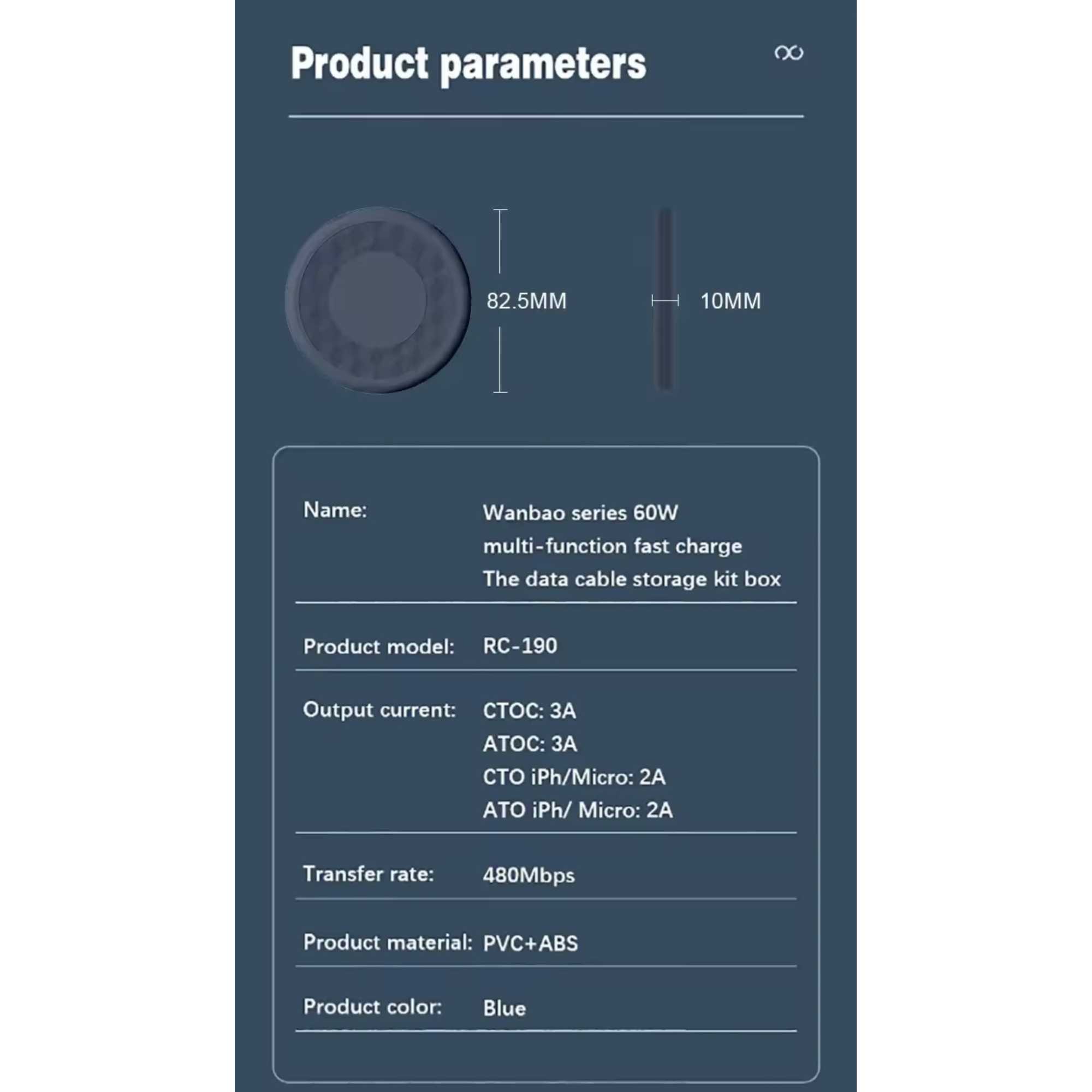Click the data cable storage kit box text
The image size is (1092, 1092).
[631, 579]
